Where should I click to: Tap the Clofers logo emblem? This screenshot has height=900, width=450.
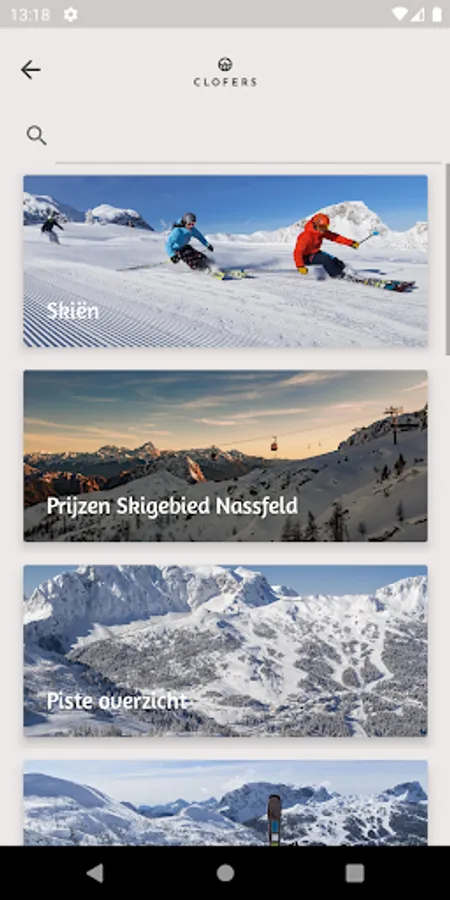tap(225, 64)
